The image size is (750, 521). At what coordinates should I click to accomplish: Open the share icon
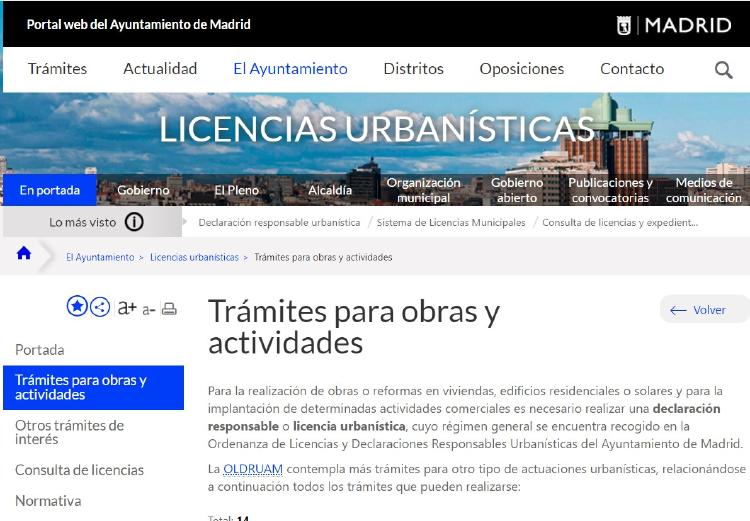[x=100, y=307]
